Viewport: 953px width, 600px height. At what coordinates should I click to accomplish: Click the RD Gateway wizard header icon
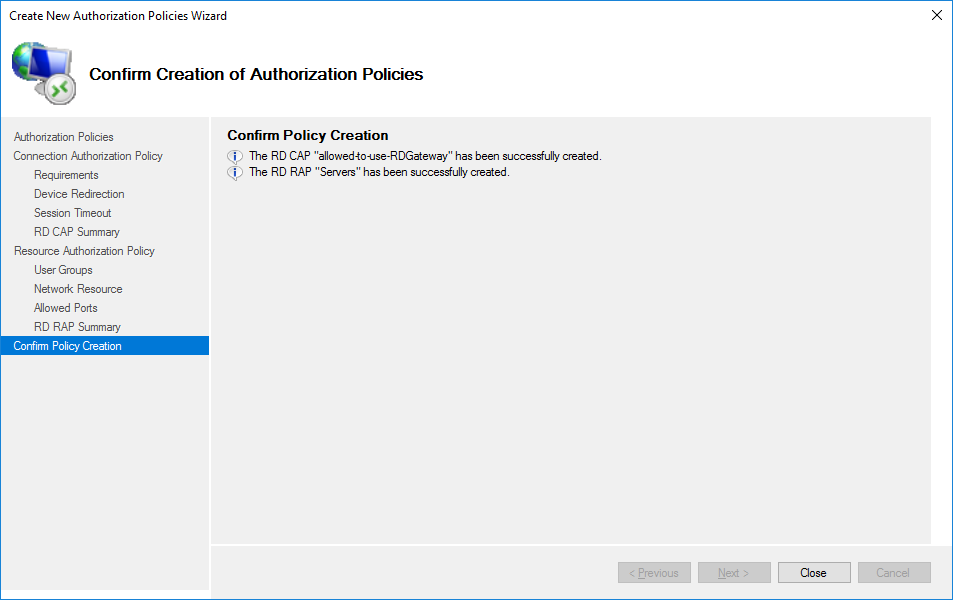(44, 73)
